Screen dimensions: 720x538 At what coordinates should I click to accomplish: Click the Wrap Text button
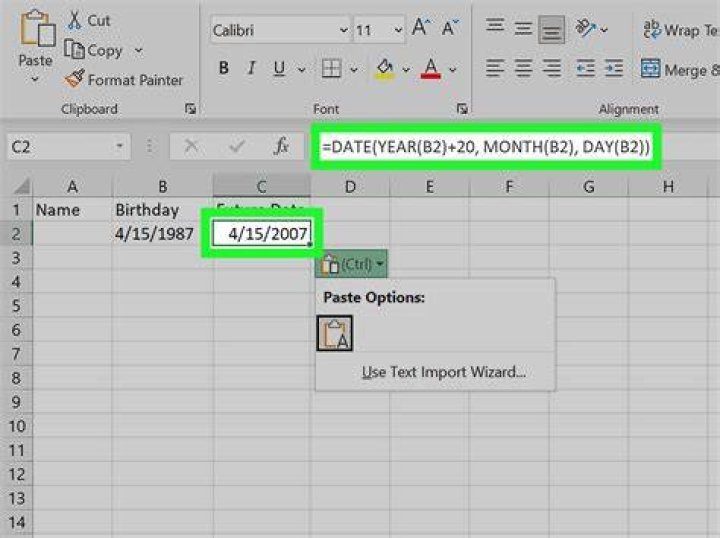(x=681, y=30)
